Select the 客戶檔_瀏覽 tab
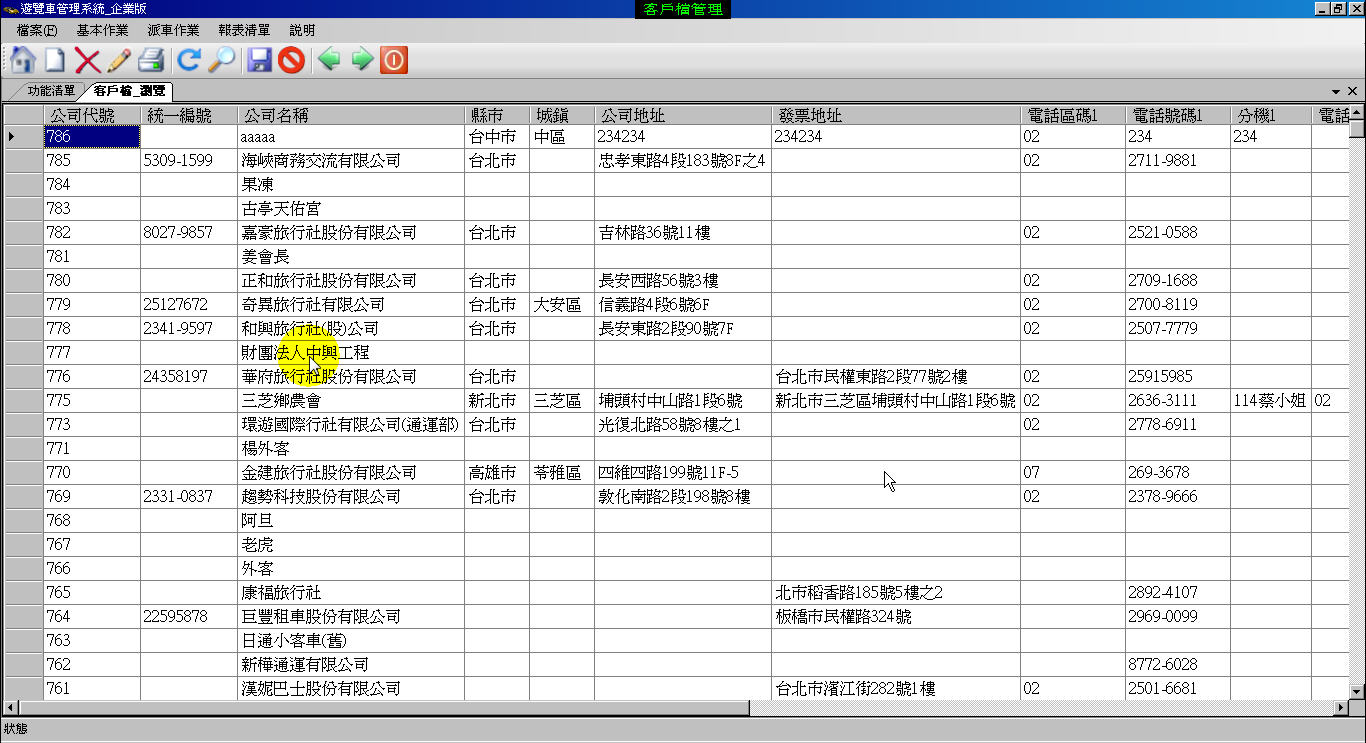 coord(131,91)
